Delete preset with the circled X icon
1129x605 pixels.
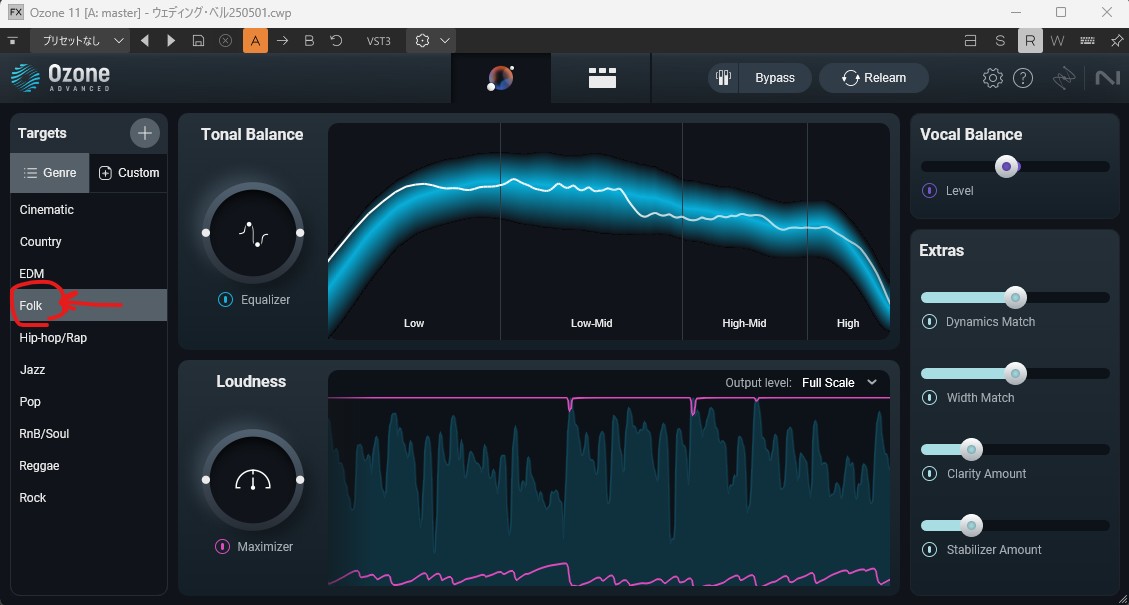pyautogui.click(x=225, y=41)
